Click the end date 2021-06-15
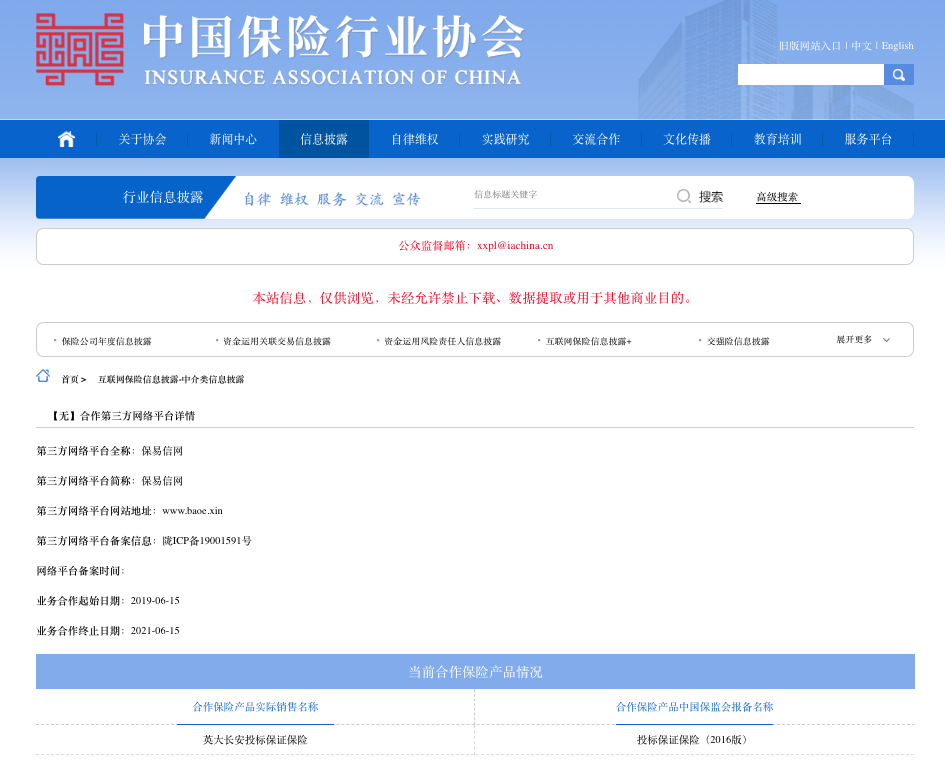Viewport: 945px width, 764px height. coord(155,631)
